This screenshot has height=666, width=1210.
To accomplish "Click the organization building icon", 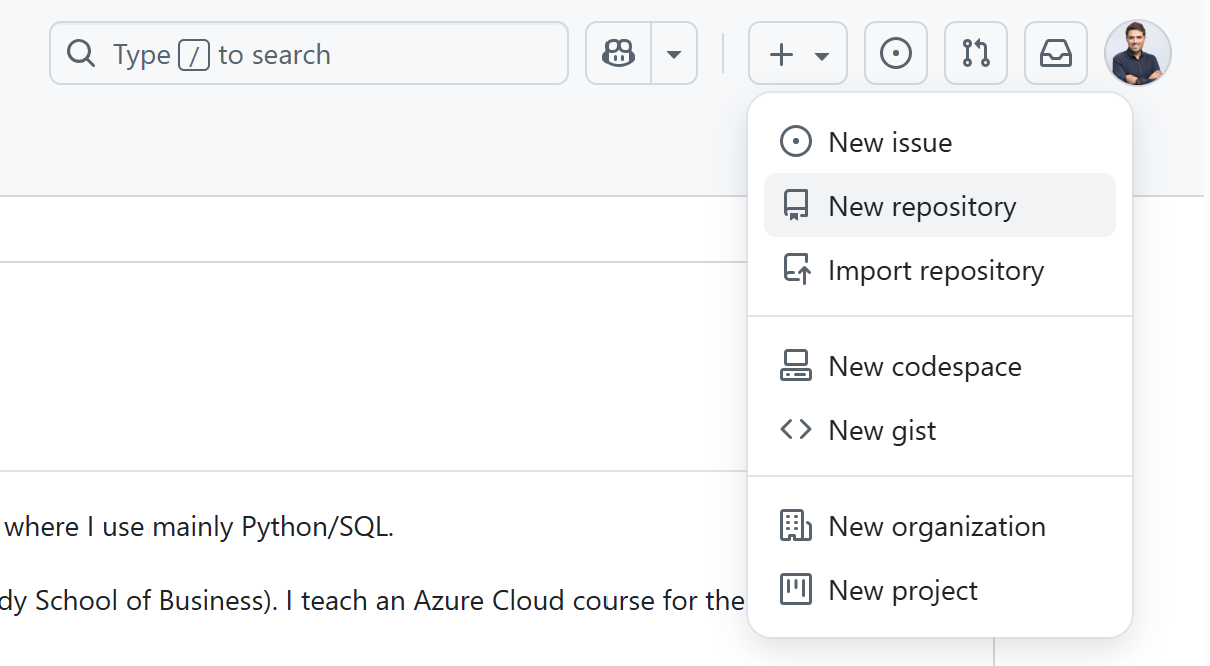I will click(x=796, y=526).
